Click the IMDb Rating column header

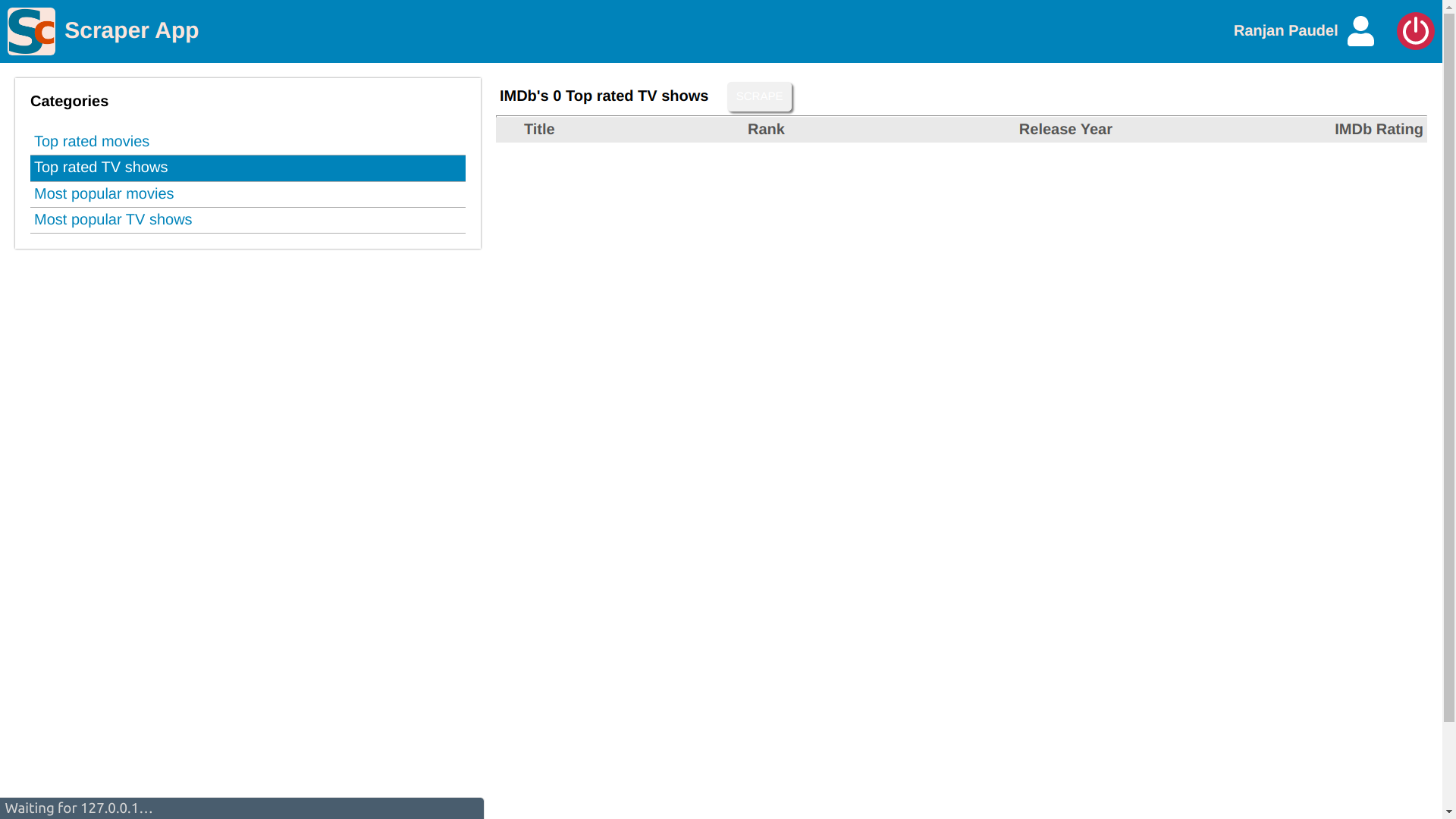click(1378, 130)
